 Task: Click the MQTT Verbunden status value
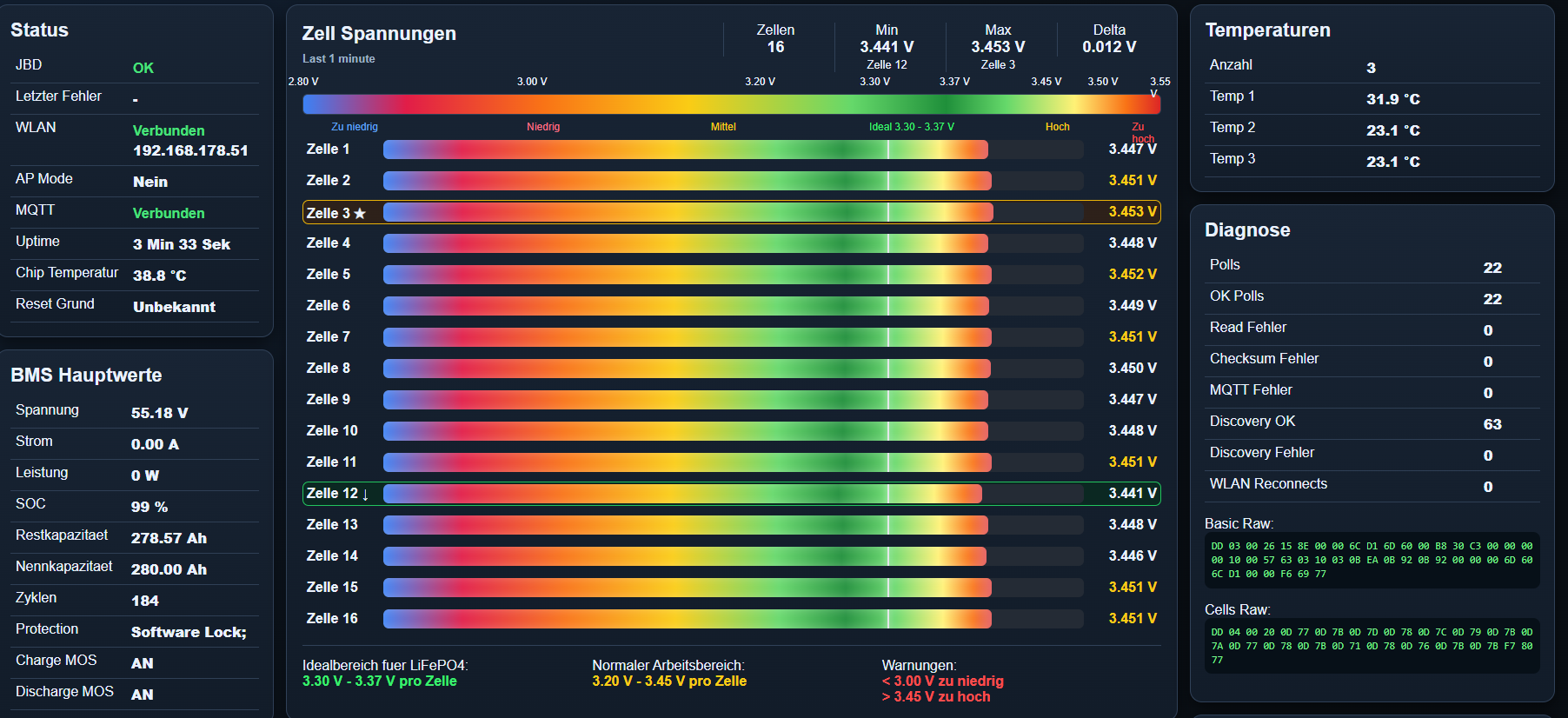[169, 213]
